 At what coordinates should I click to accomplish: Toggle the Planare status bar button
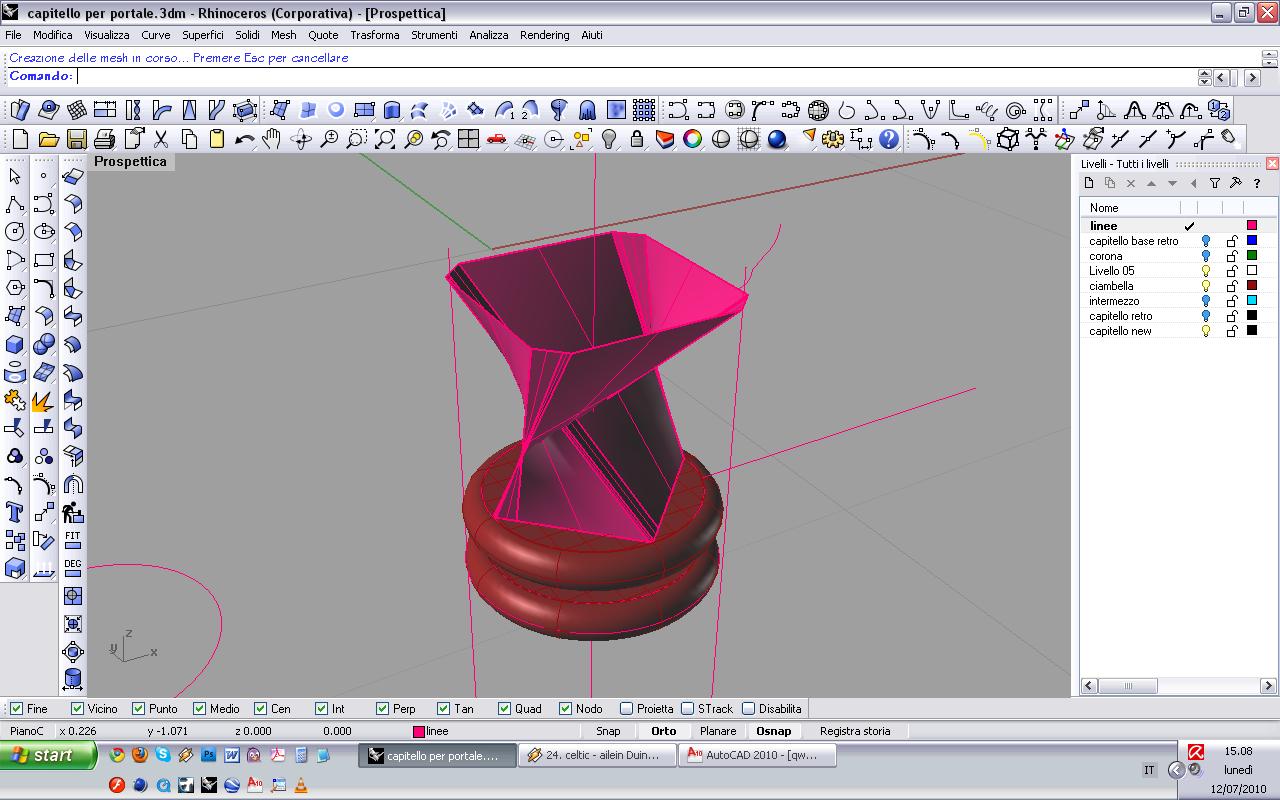[718, 731]
